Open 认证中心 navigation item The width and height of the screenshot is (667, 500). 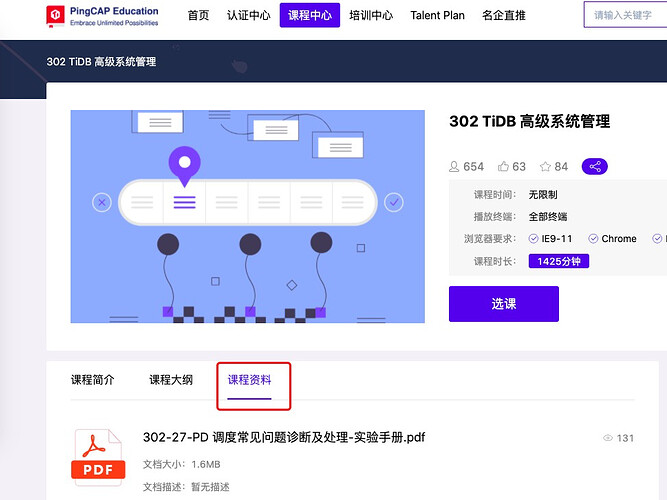pos(248,15)
